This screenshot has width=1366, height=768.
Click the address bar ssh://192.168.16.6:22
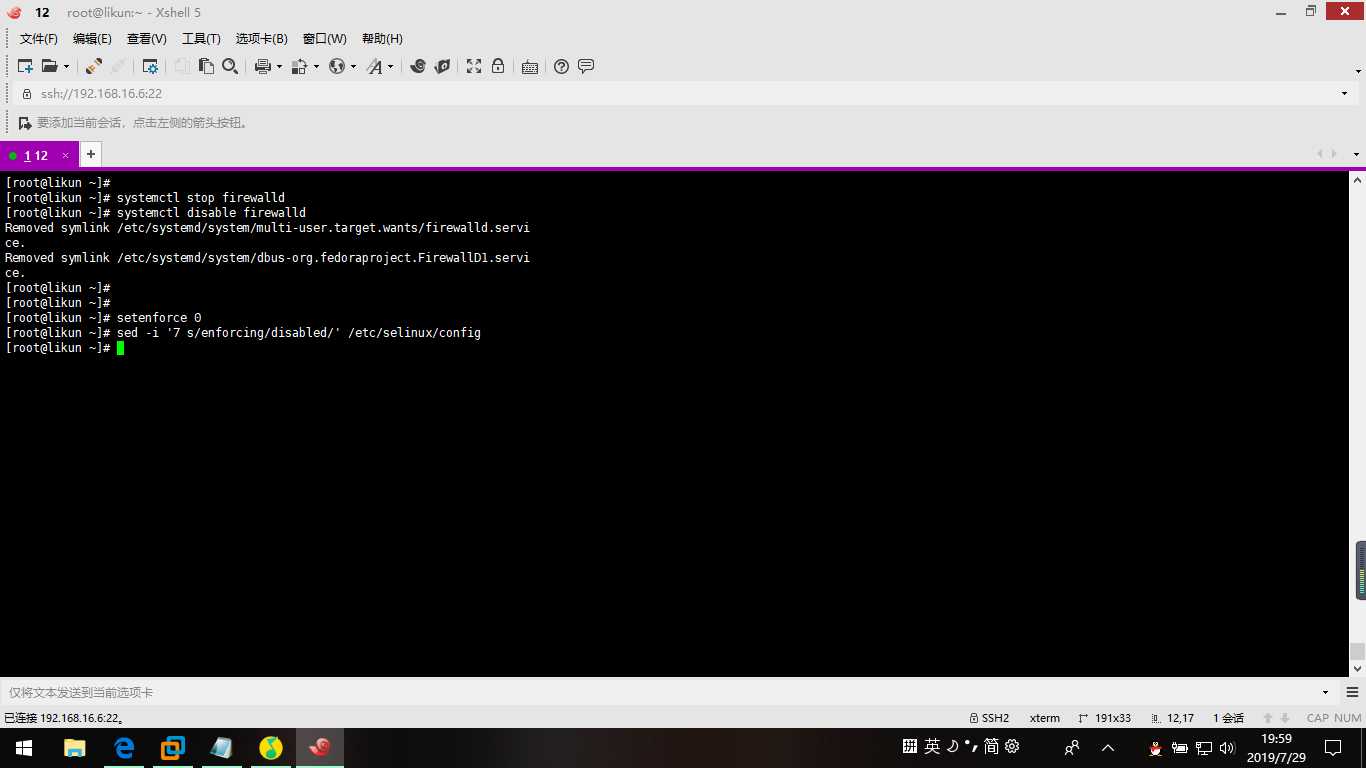[101, 93]
